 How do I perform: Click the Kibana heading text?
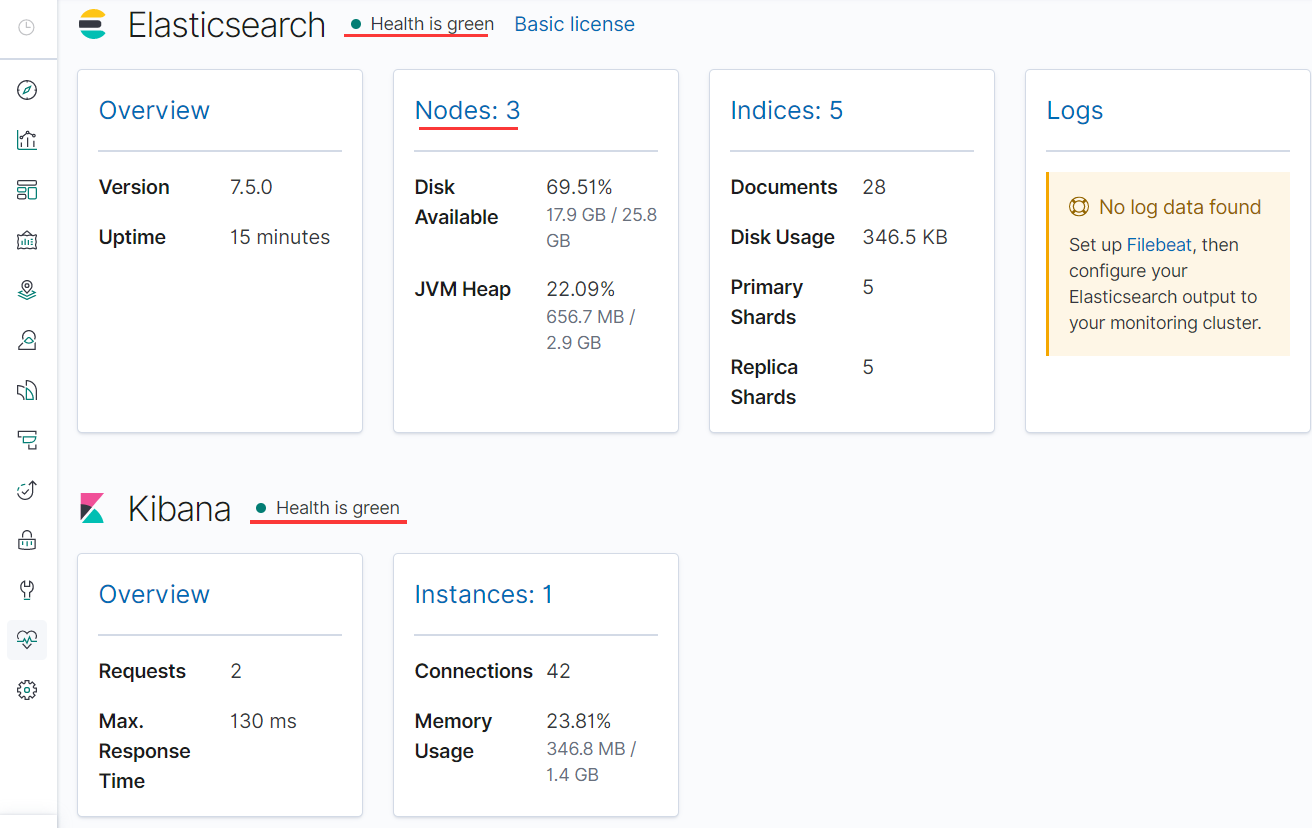point(180,509)
